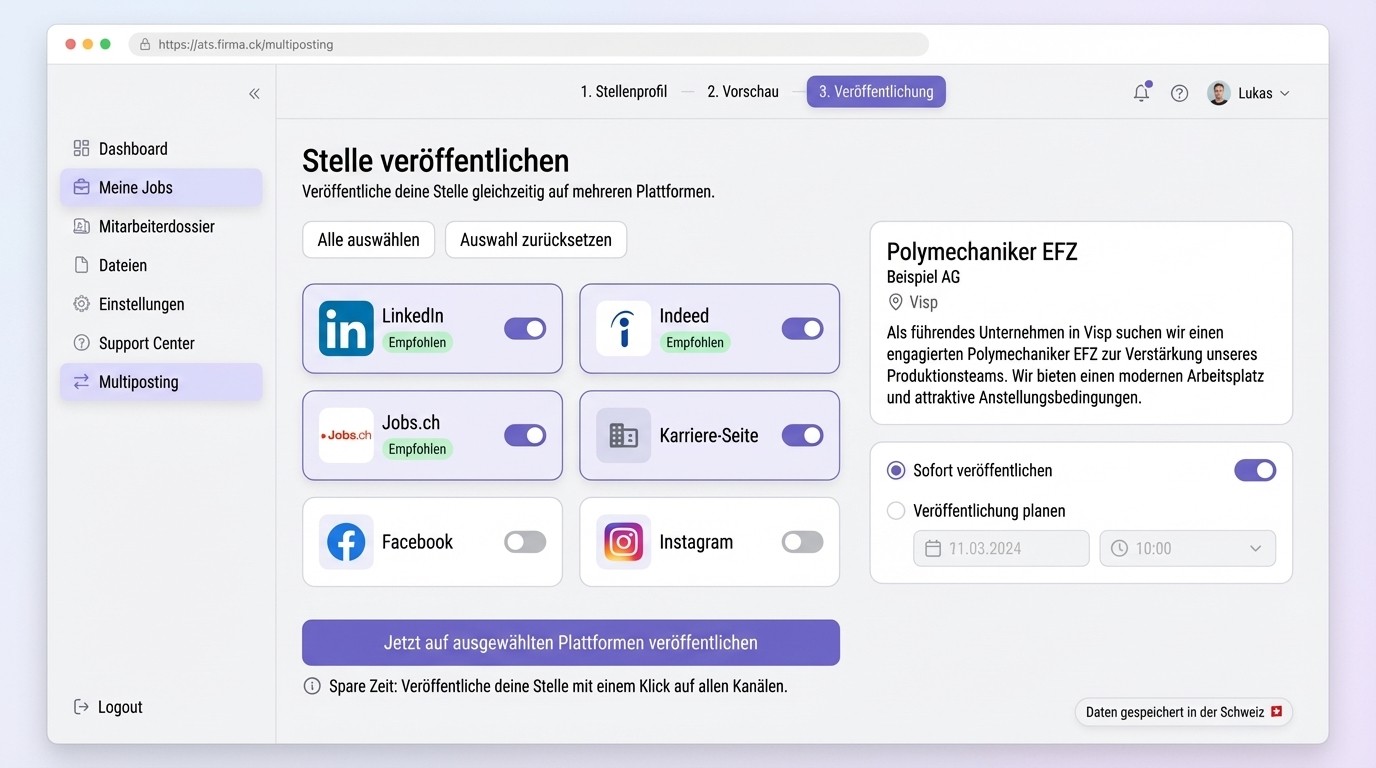Go to step 1. Stellenprofil

[624, 91]
